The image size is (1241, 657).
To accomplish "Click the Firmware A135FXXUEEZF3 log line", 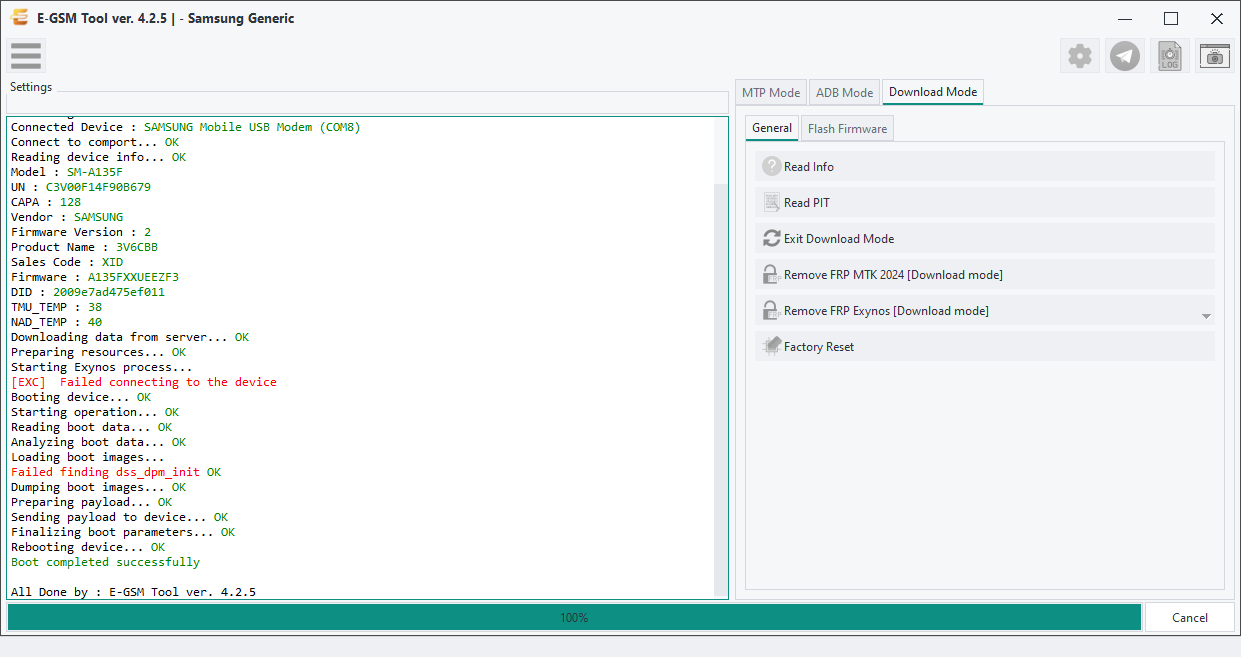I will pos(95,277).
